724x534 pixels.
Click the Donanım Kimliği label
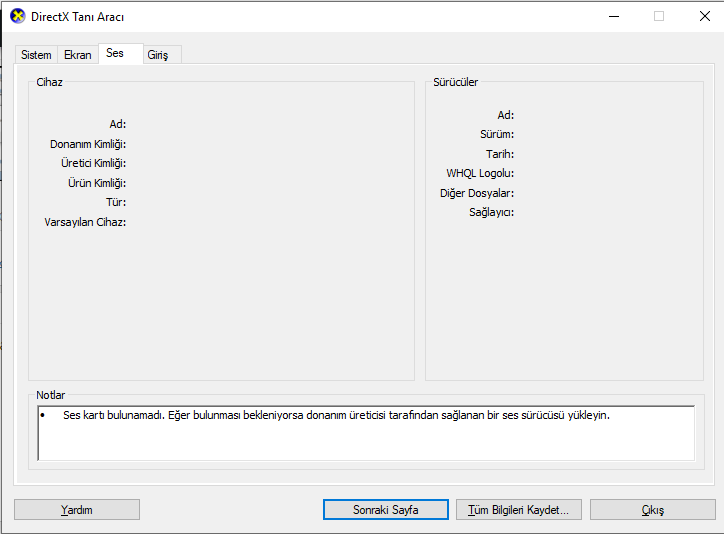[x=88, y=144]
